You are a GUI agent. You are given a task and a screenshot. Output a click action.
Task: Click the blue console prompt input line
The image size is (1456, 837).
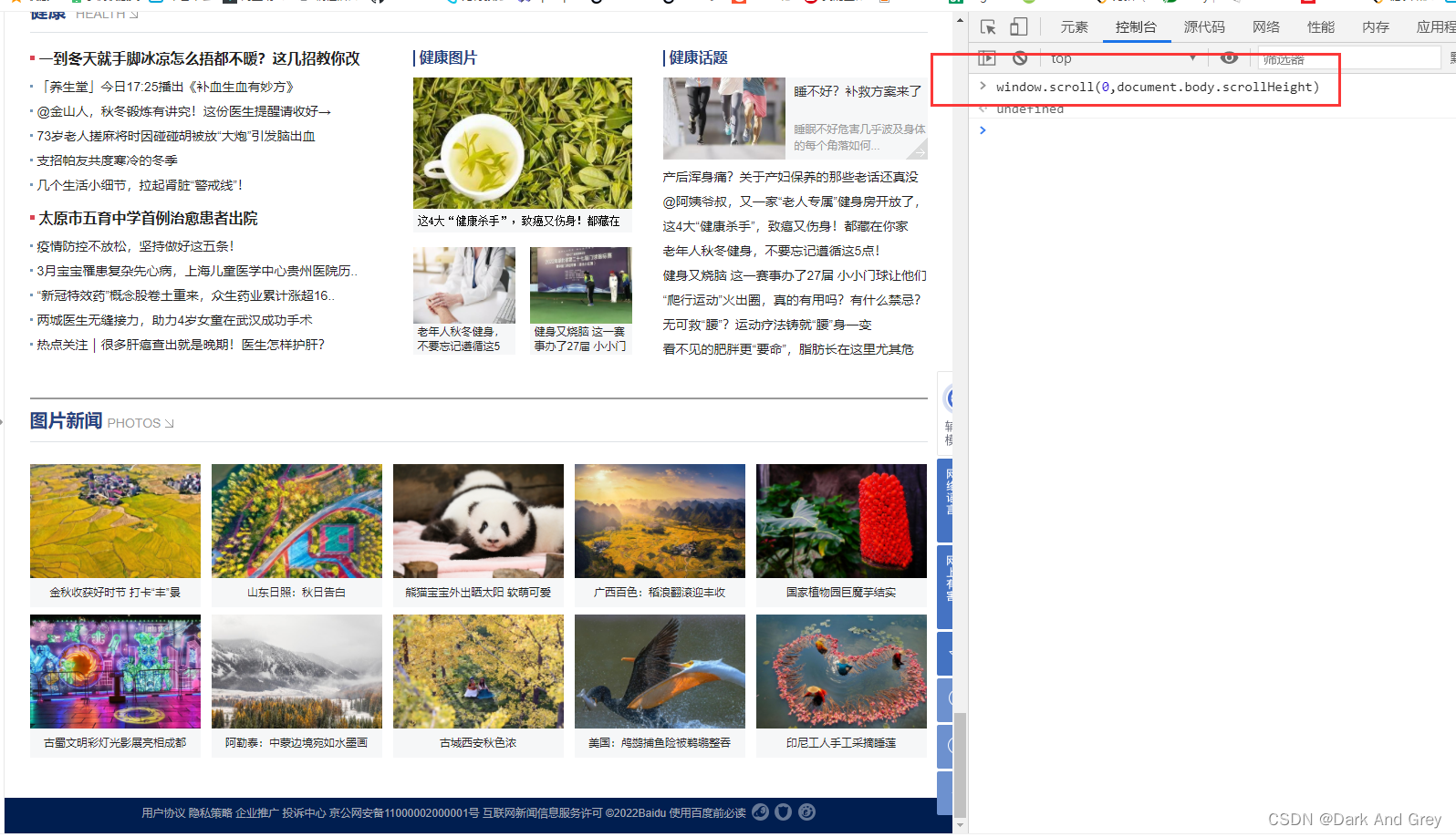(x=1213, y=130)
